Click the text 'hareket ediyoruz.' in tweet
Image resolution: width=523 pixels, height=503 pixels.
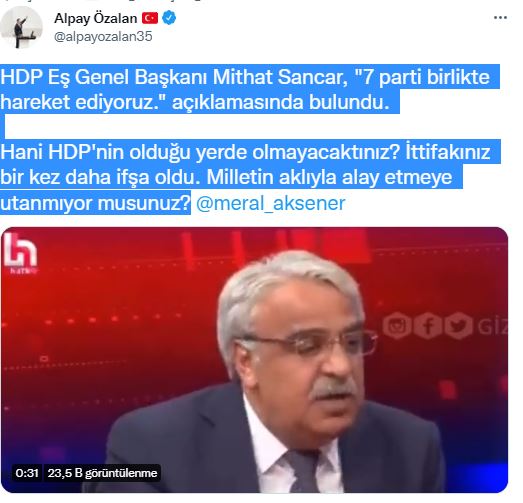pos(83,102)
